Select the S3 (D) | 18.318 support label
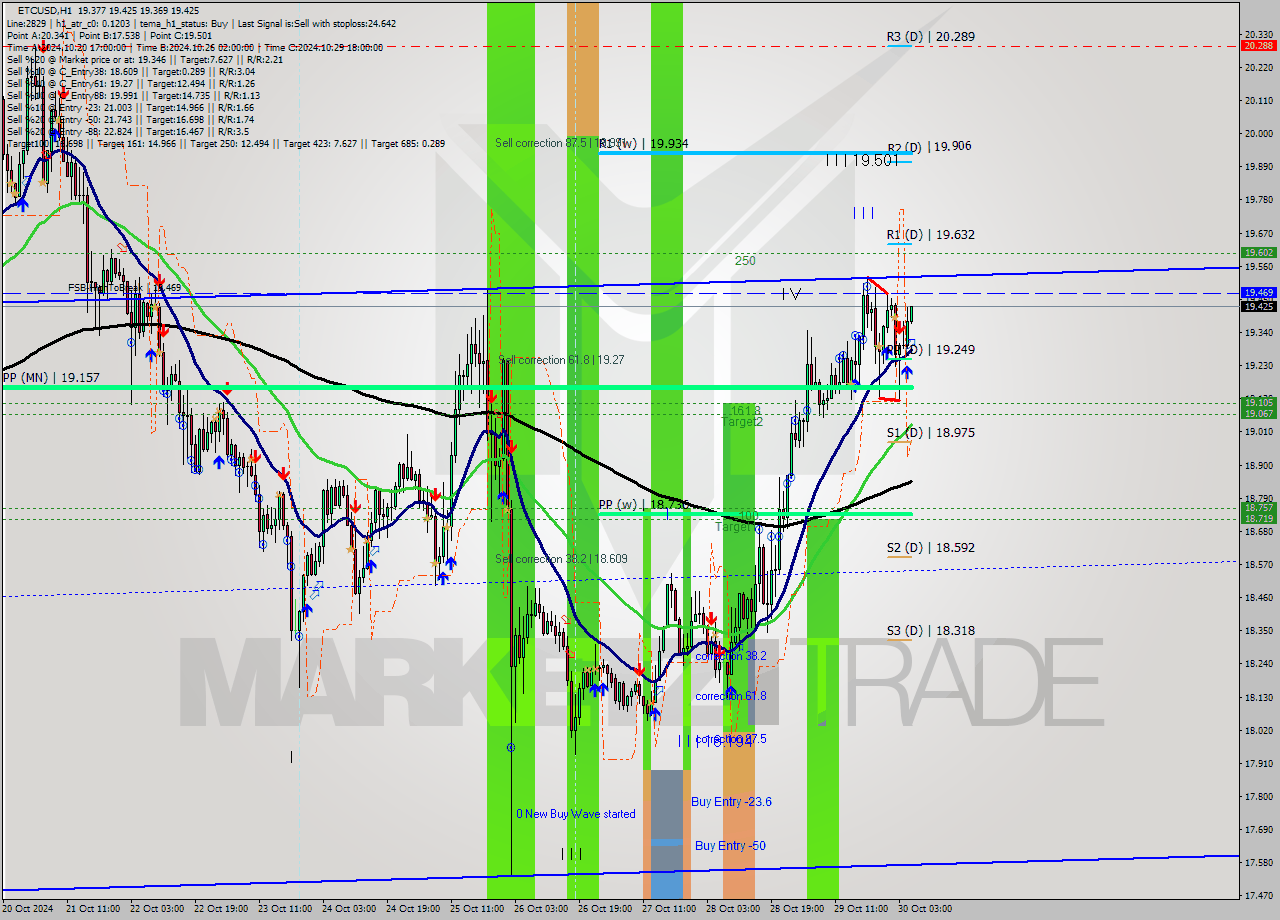This screenshot has height=920, width=1280. (x=930, y=631)
